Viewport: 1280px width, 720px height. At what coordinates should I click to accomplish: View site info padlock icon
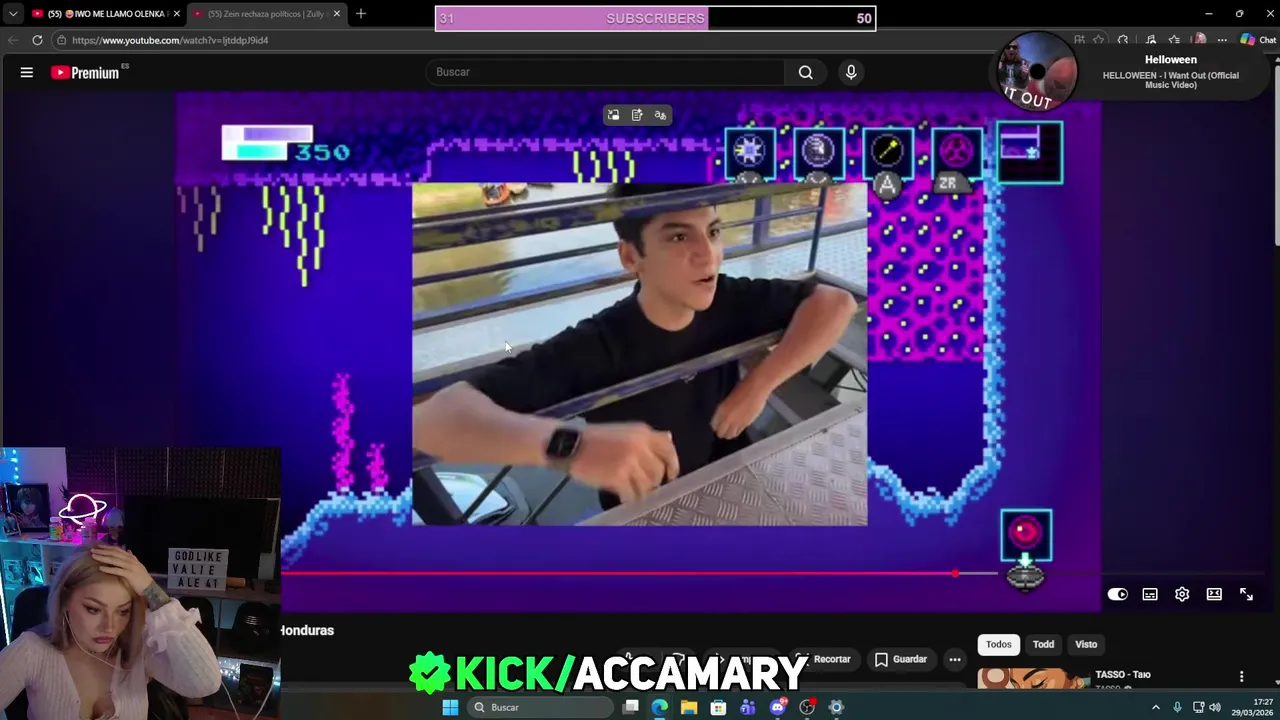[x=61, y=40]
